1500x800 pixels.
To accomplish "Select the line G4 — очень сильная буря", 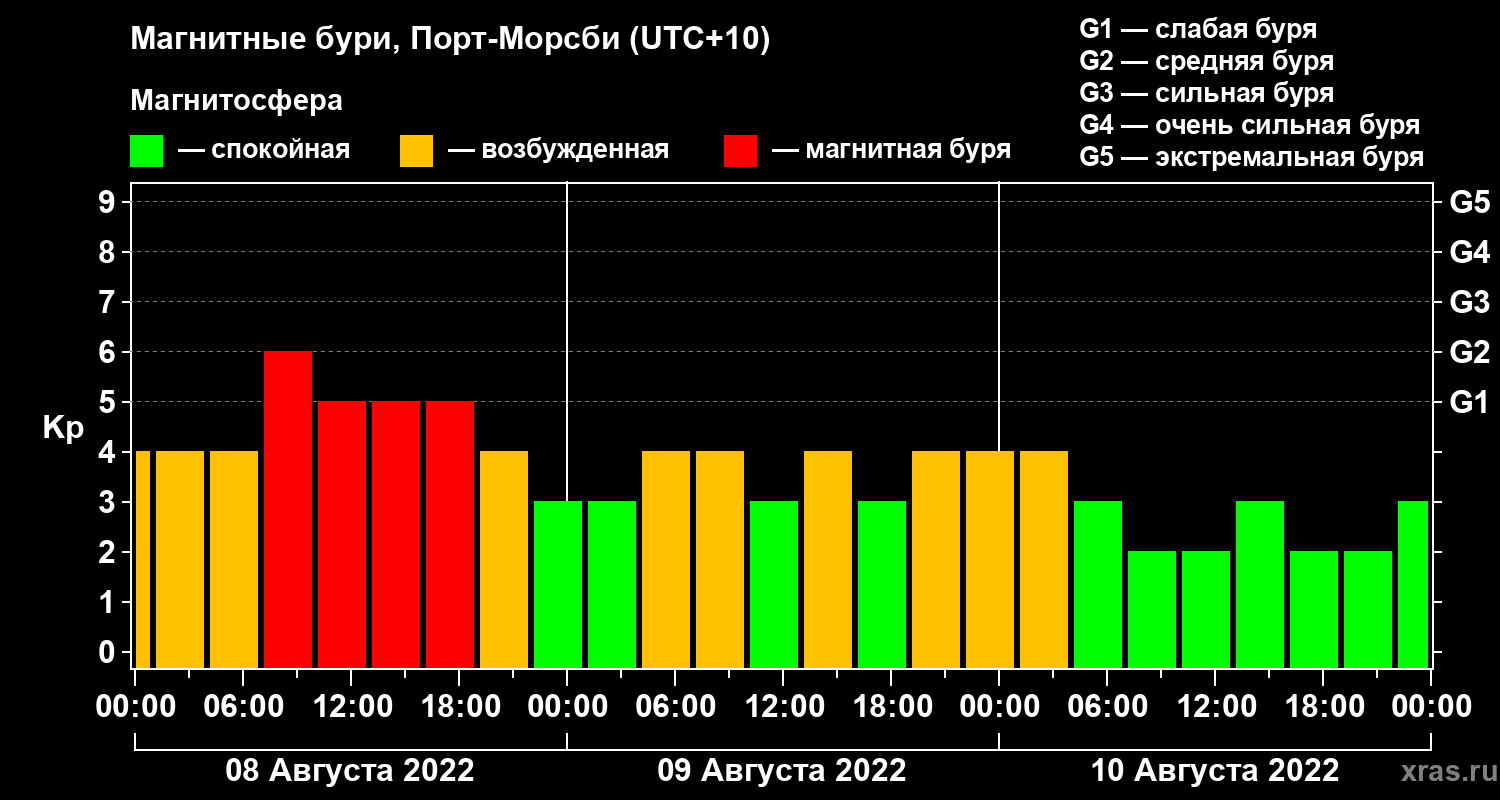I will pos(1250,125).
